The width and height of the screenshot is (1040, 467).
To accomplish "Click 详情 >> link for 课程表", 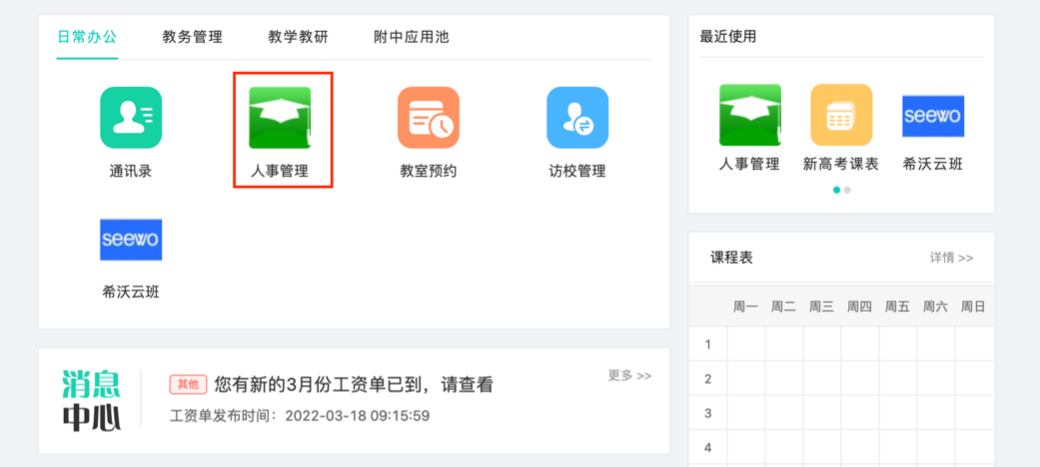I will pyautogui.click(x=951, y=258).
